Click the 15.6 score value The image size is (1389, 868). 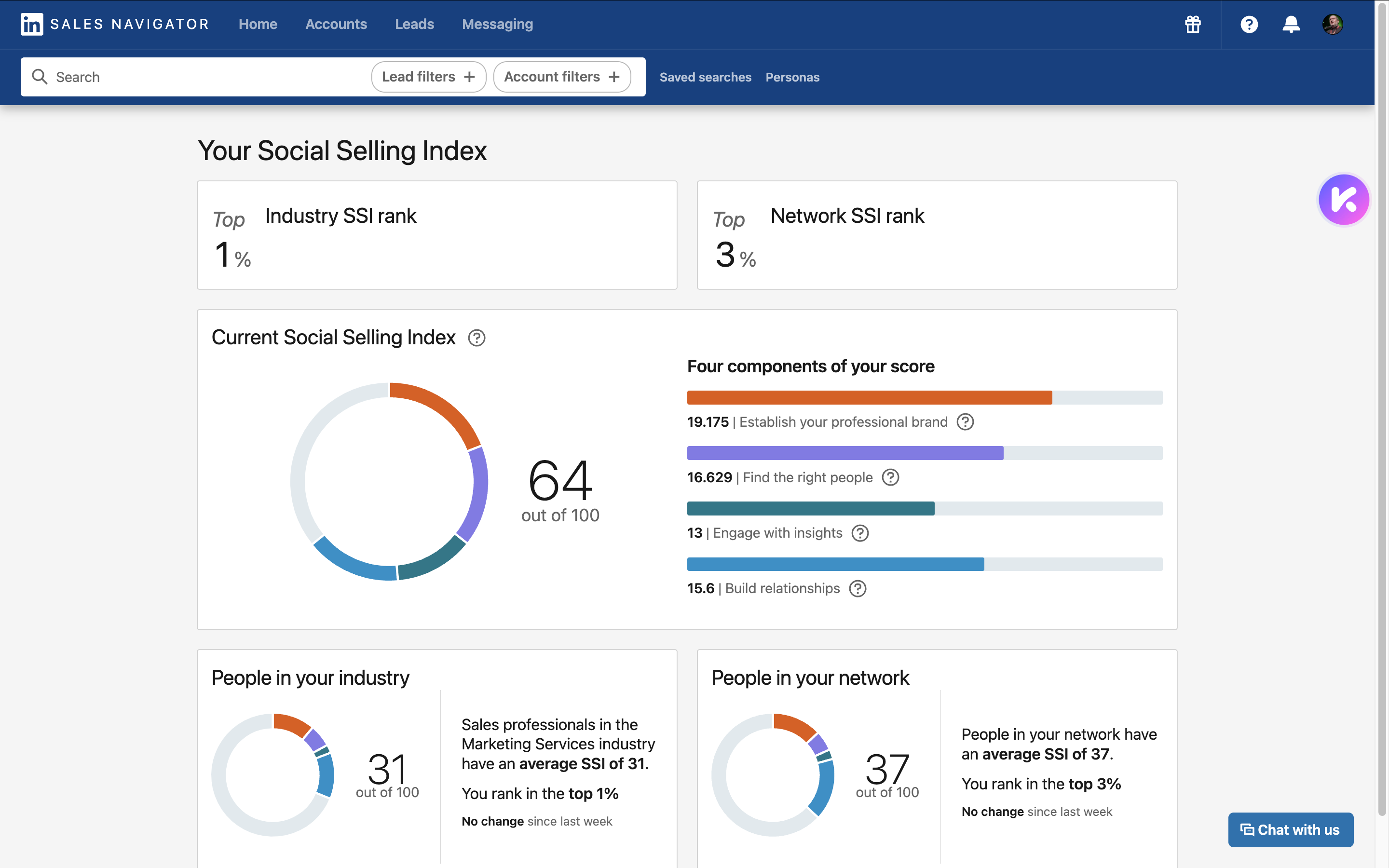(x=700, y=588)
